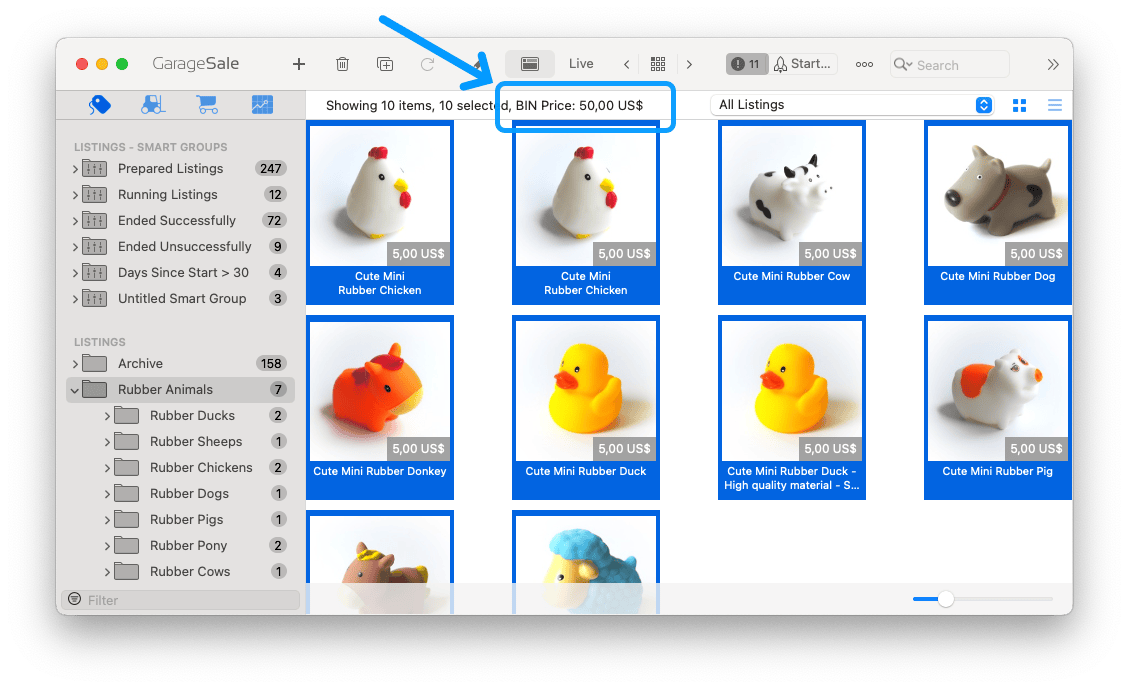Show hidden toolbar items with double chevron
Screen dimensions: 1129x689
(x=1053, y=64)
